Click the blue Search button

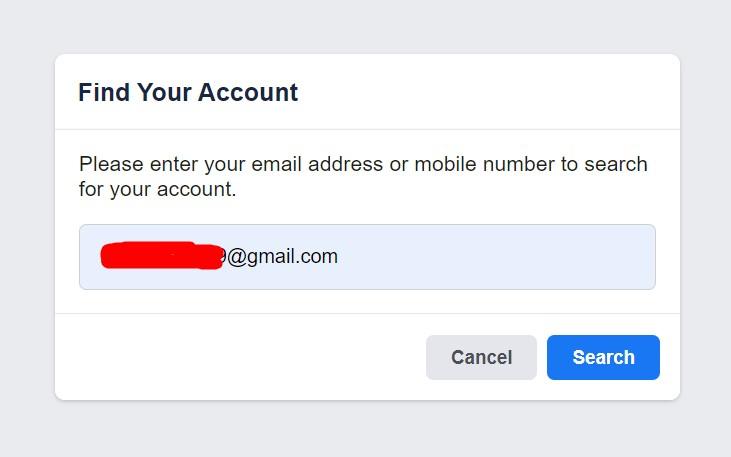click(x=603, y=357)
